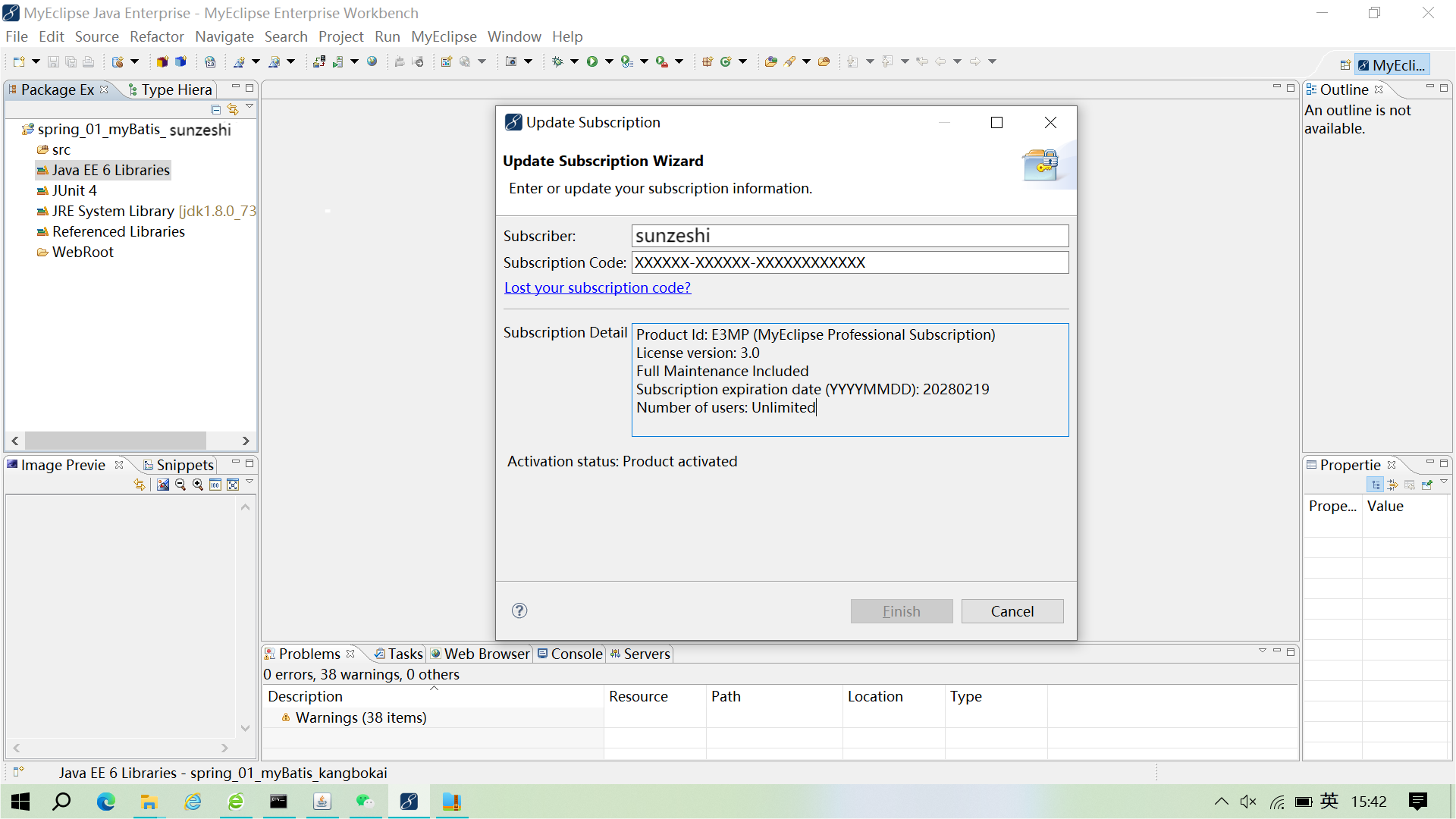The height and width of the screenshot is (819, 1456).
Task: Click the green Run toolbar icon
Action: click(592, 61)
